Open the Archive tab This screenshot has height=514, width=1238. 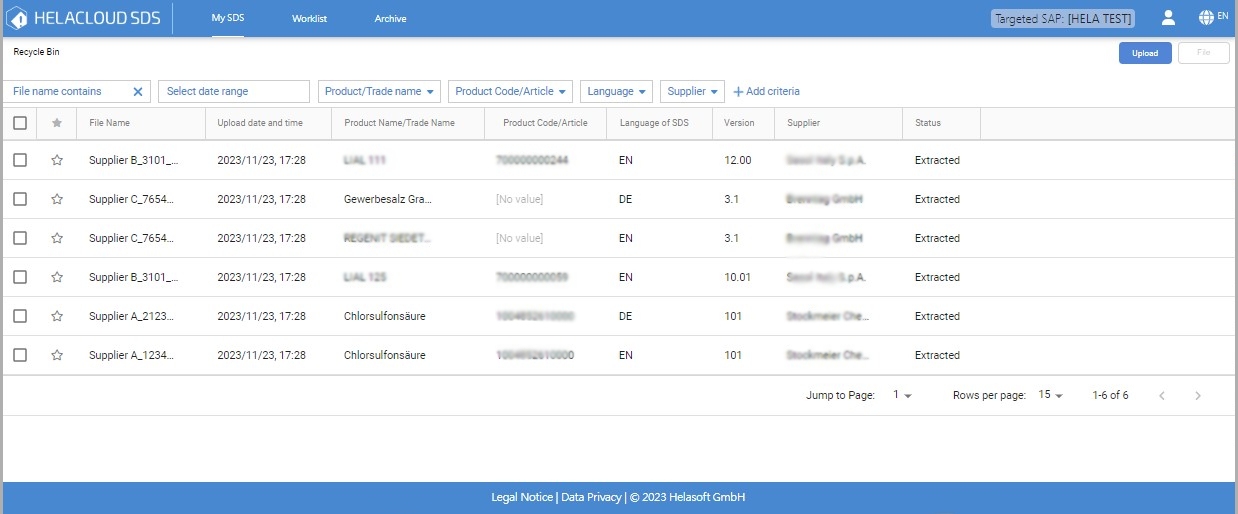click(390, 19)
